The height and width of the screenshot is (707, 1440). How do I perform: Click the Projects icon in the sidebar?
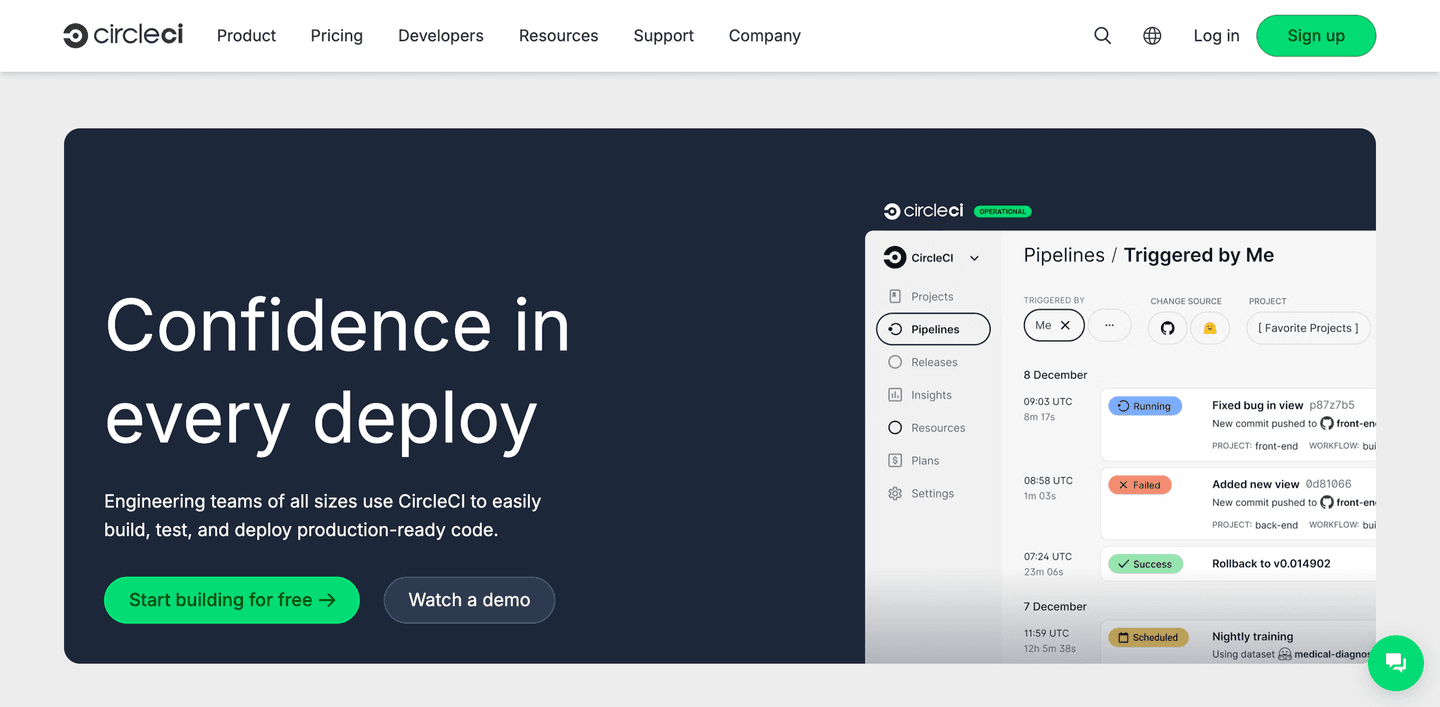895,296
